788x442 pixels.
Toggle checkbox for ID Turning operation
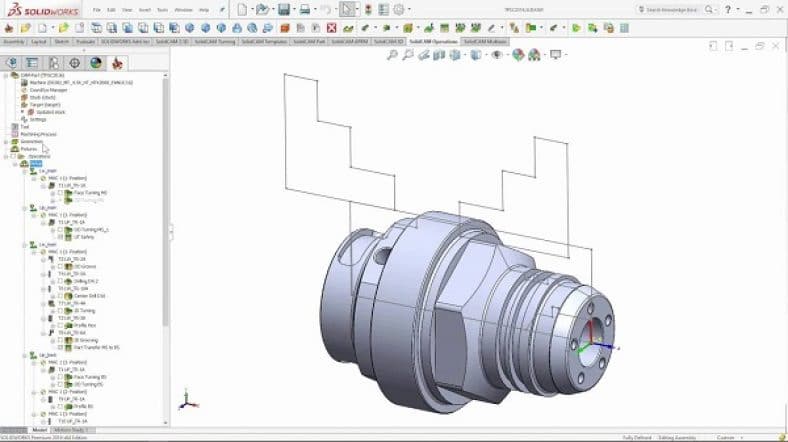60,310
